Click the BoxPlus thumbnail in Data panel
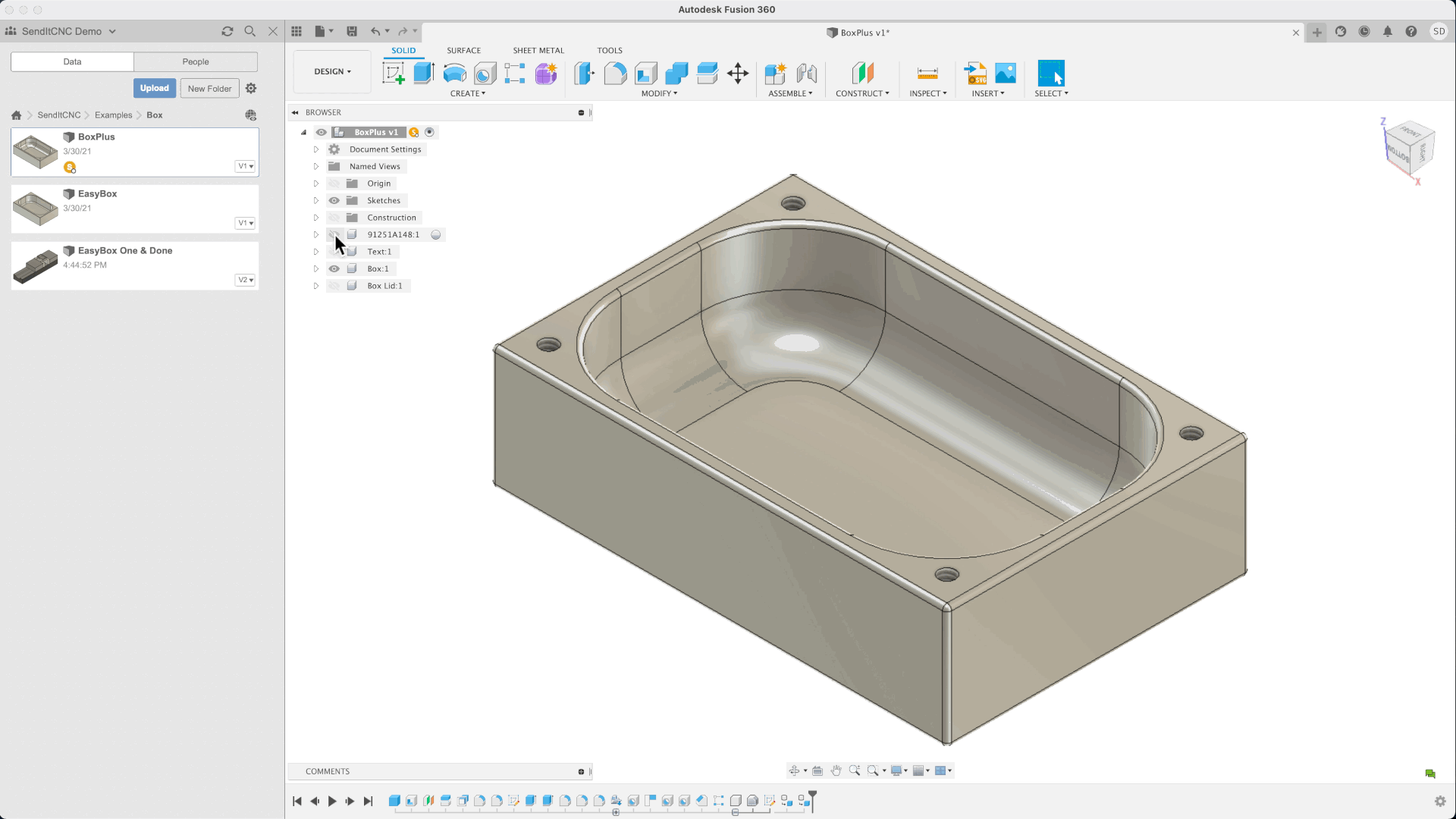 pyautogui.click(x=35, y=150)
